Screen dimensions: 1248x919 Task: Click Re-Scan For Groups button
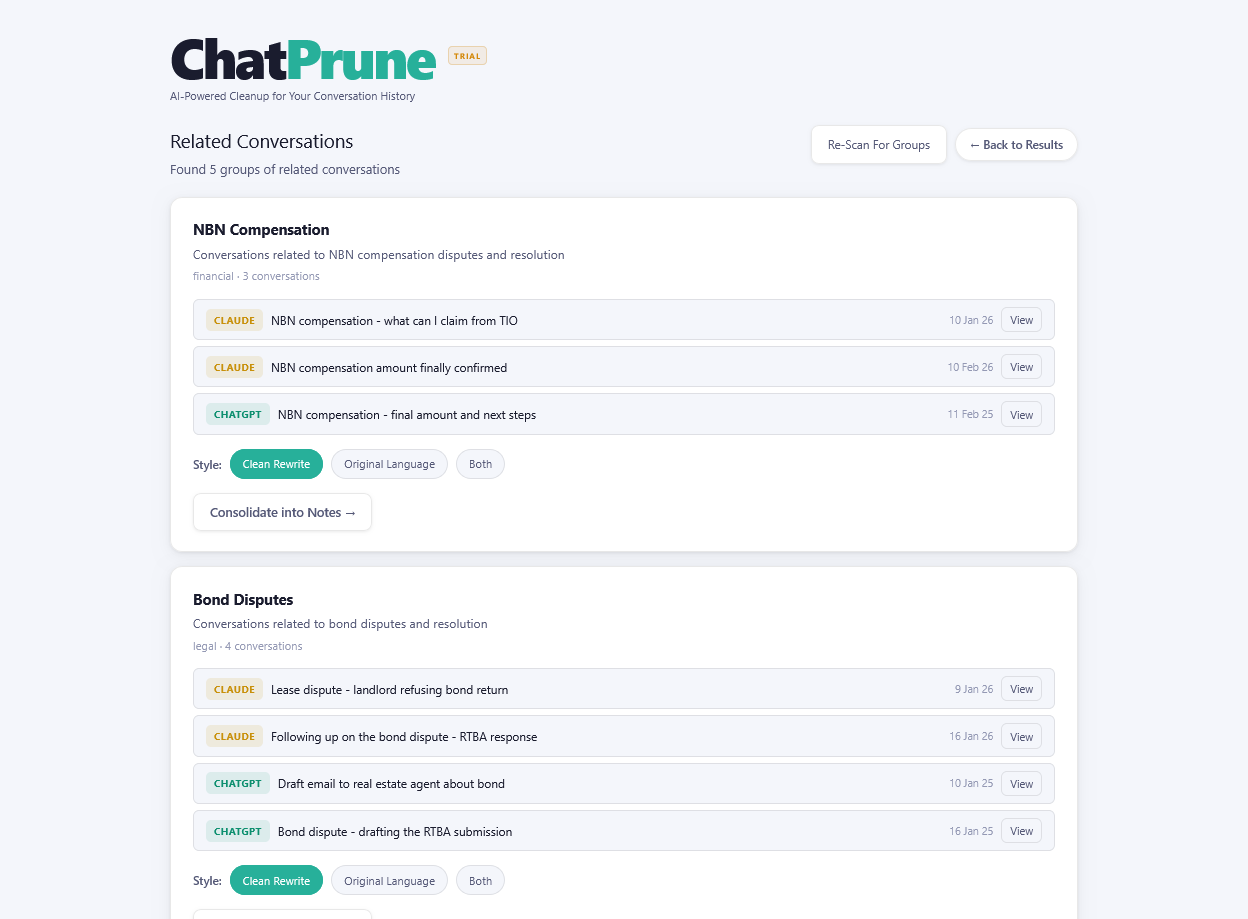(x=879, y=145)
